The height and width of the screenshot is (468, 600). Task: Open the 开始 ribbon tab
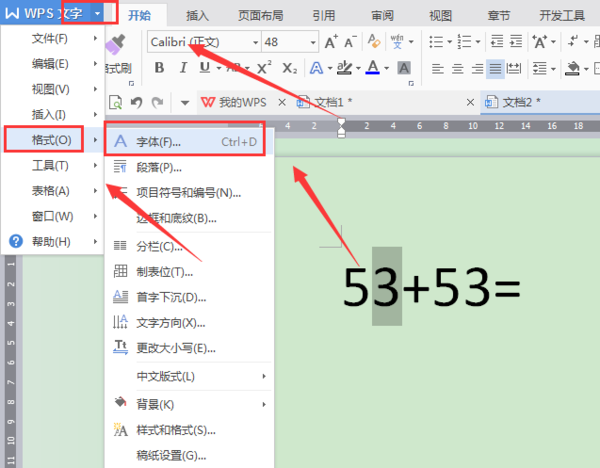(140, 15)
